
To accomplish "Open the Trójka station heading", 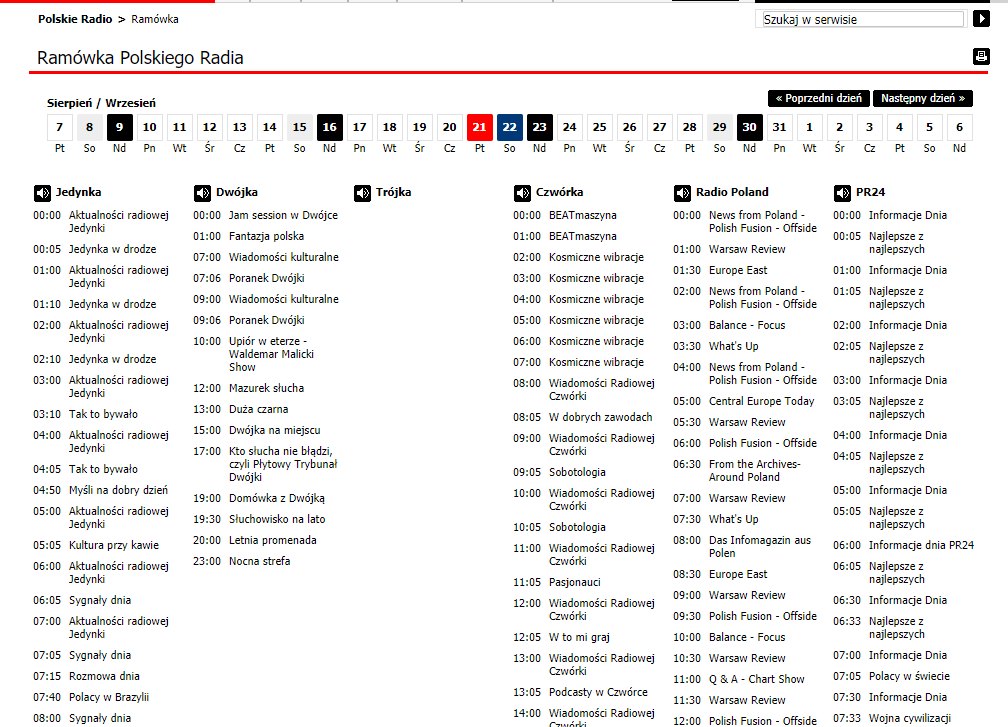I will pos(393,192).
